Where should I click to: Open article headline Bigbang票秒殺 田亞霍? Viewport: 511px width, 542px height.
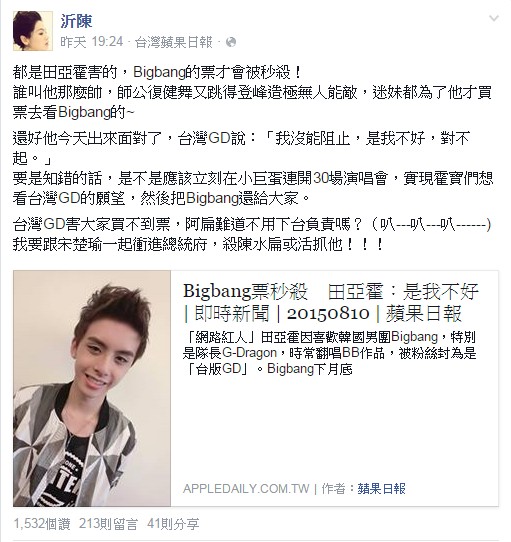point(331,291)
